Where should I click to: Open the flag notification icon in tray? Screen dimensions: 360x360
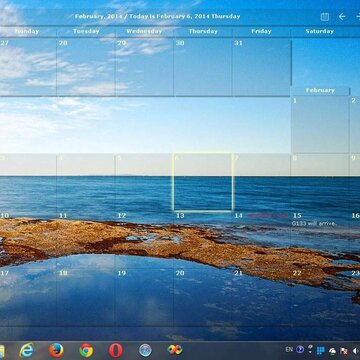tap(344, 351)
